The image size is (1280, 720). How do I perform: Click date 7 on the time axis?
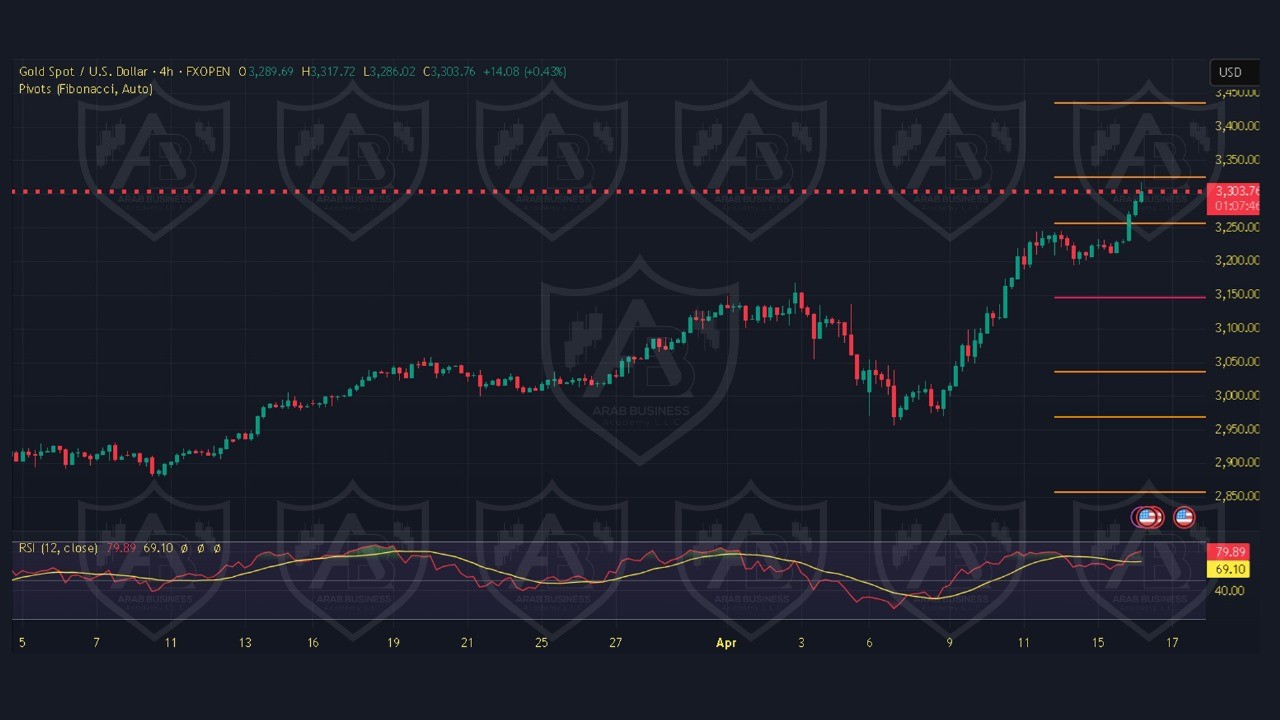(97, 643)
